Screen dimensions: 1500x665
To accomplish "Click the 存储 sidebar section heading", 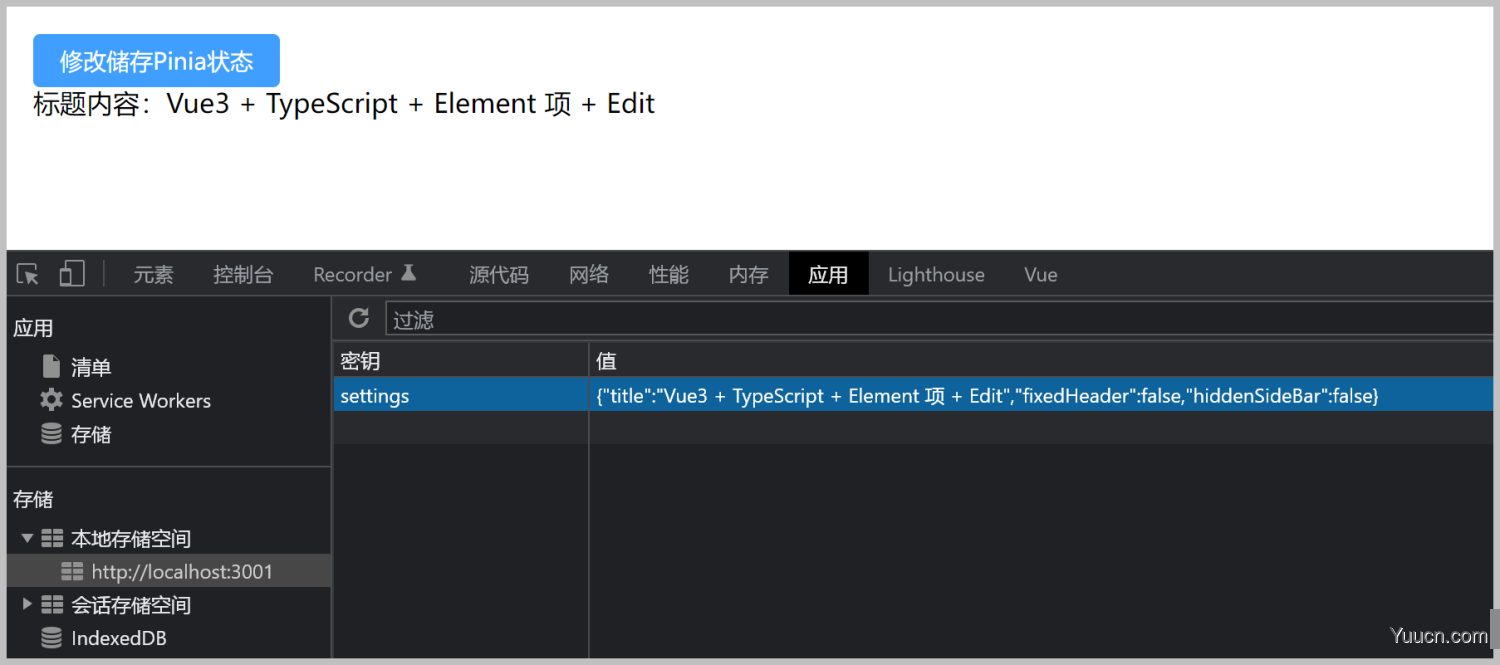I will coord(33,499).
